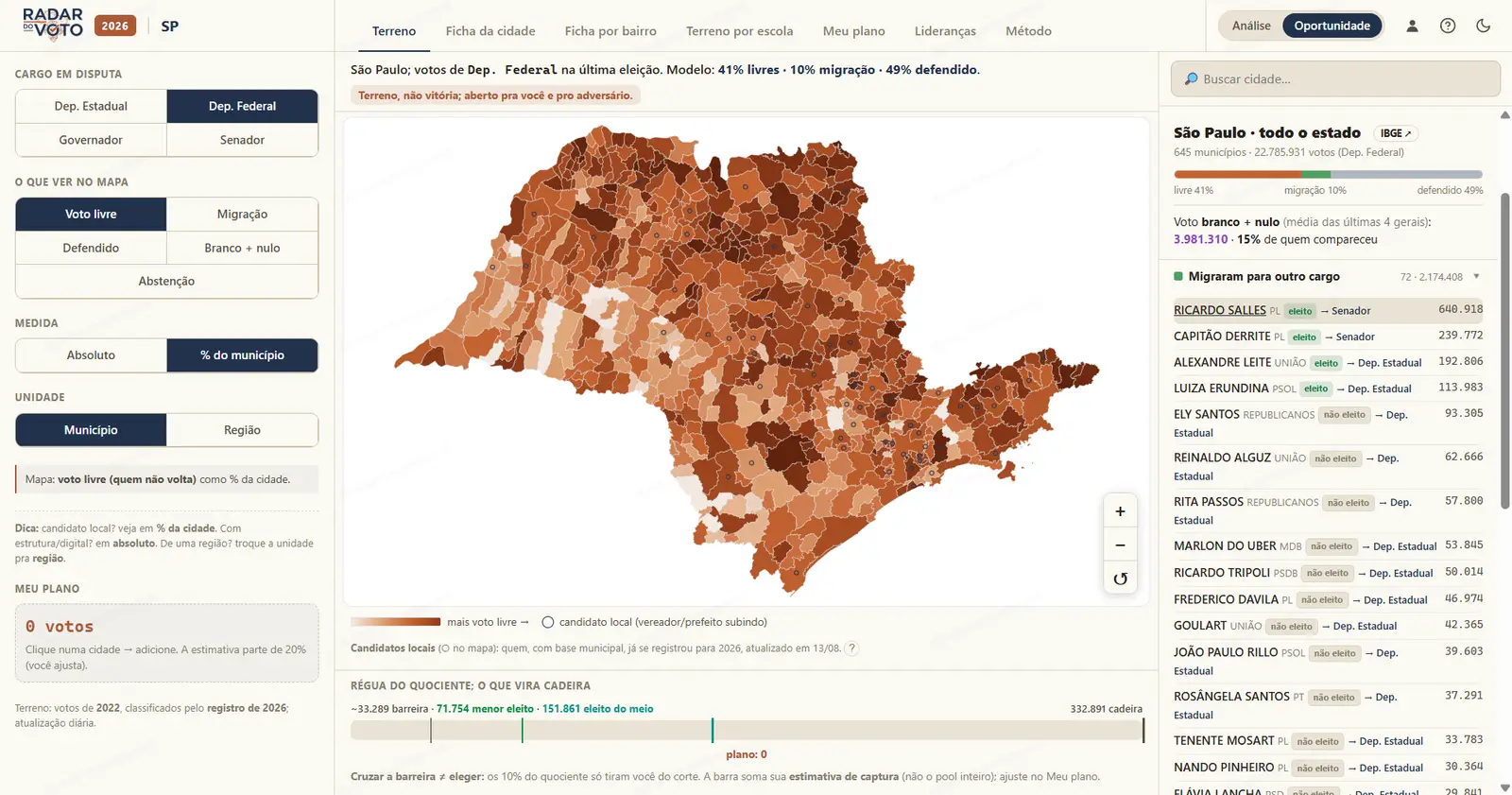1512x795 pixels.
Task: Set map unit to Município
Action: pos(91,430)
